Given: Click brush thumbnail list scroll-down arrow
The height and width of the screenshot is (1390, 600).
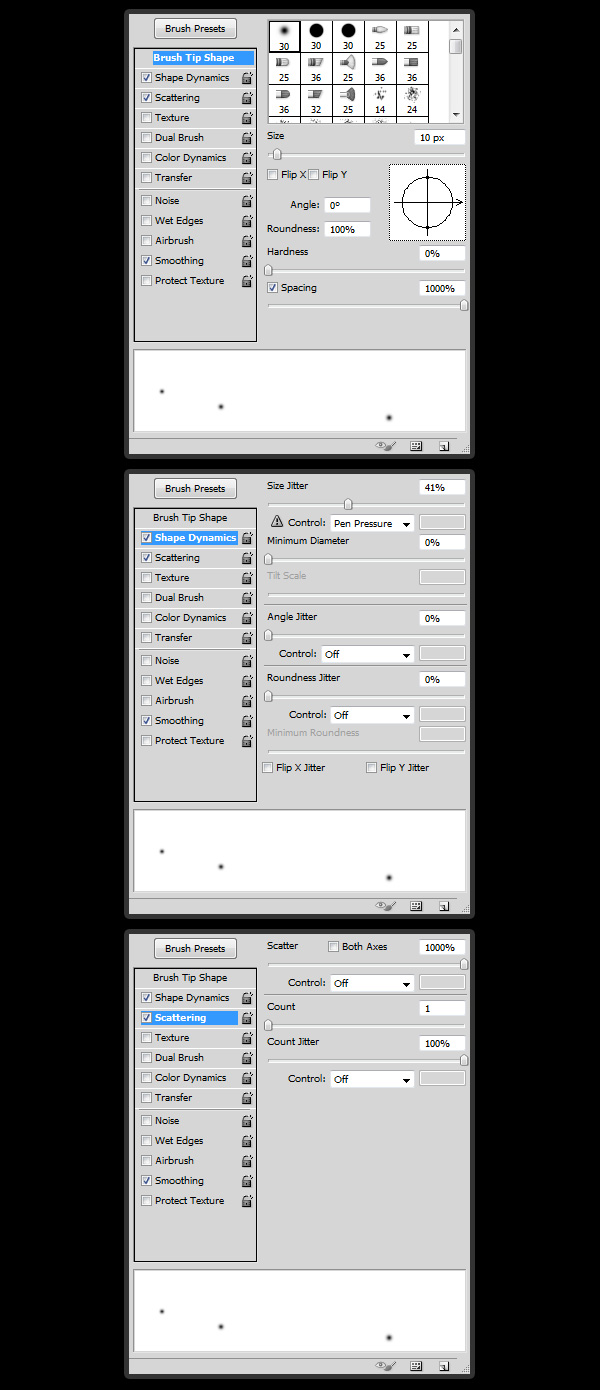Looking at the screenshot, I should 456,115.
